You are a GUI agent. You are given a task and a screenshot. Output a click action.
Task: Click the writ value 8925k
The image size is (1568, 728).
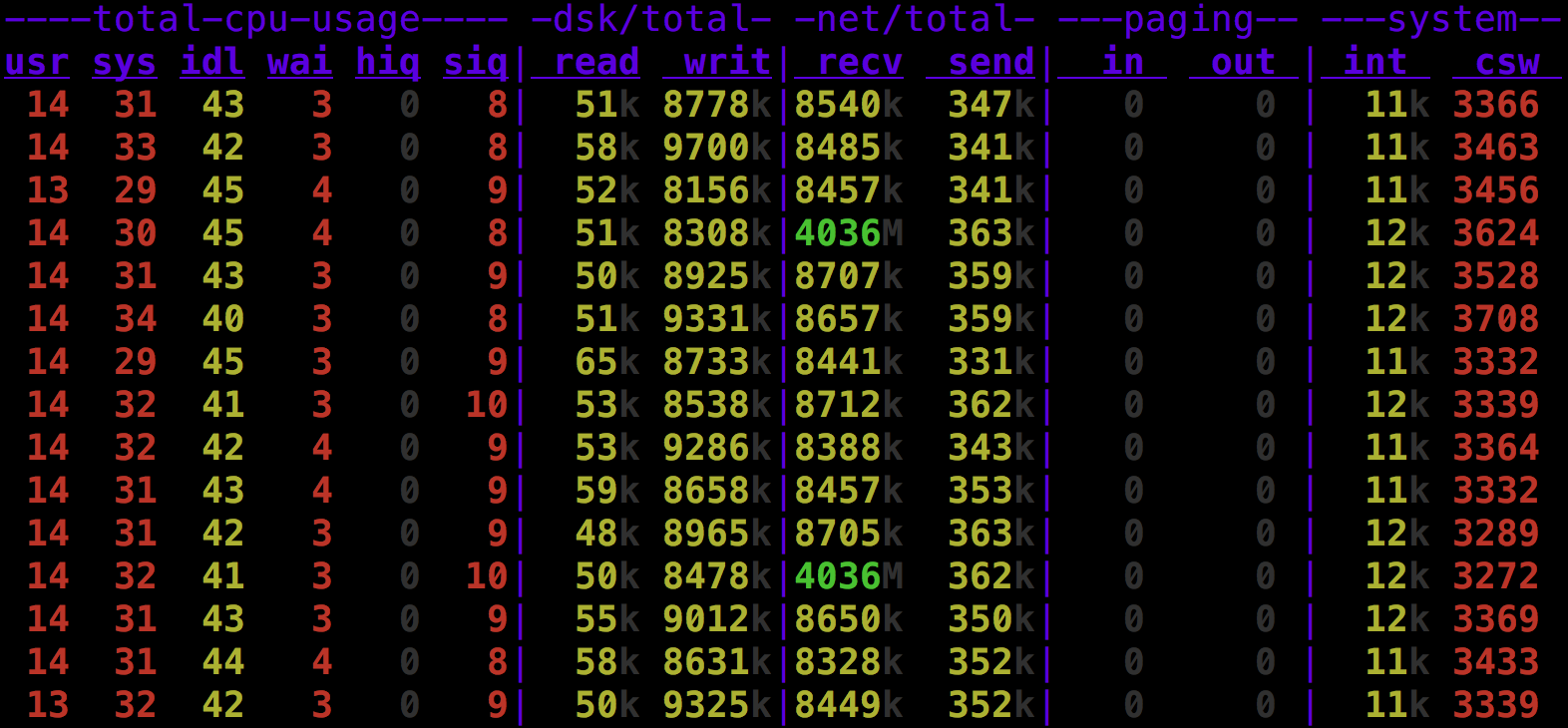[x=717, y=276]
